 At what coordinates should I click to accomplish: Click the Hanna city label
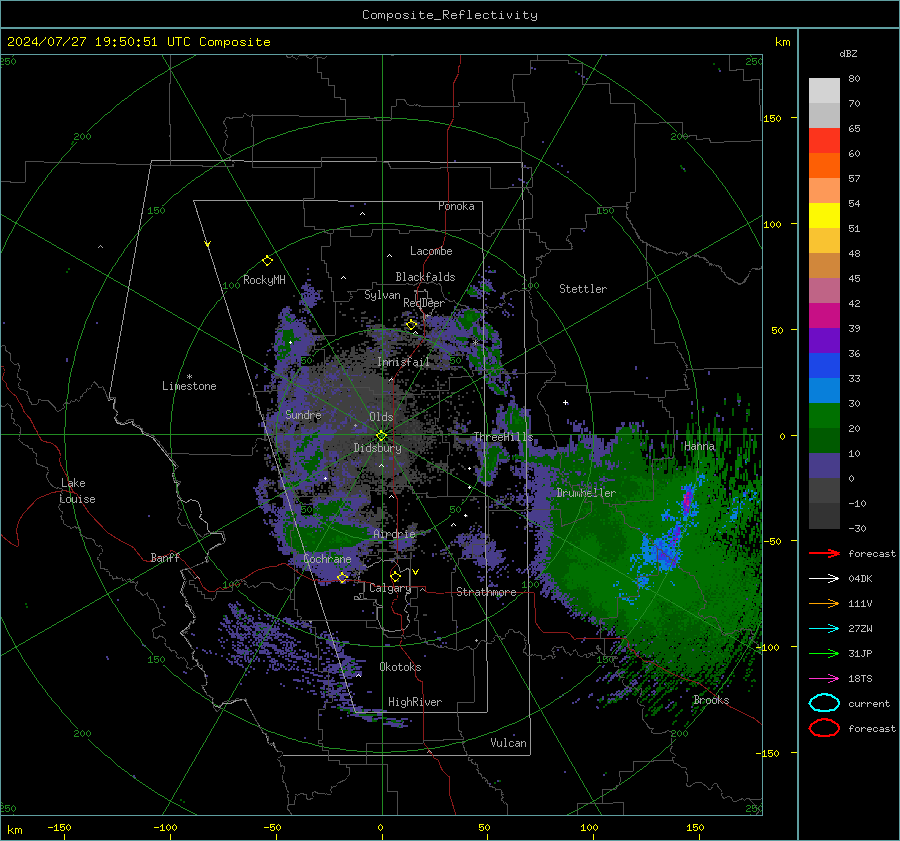[699, 446]
